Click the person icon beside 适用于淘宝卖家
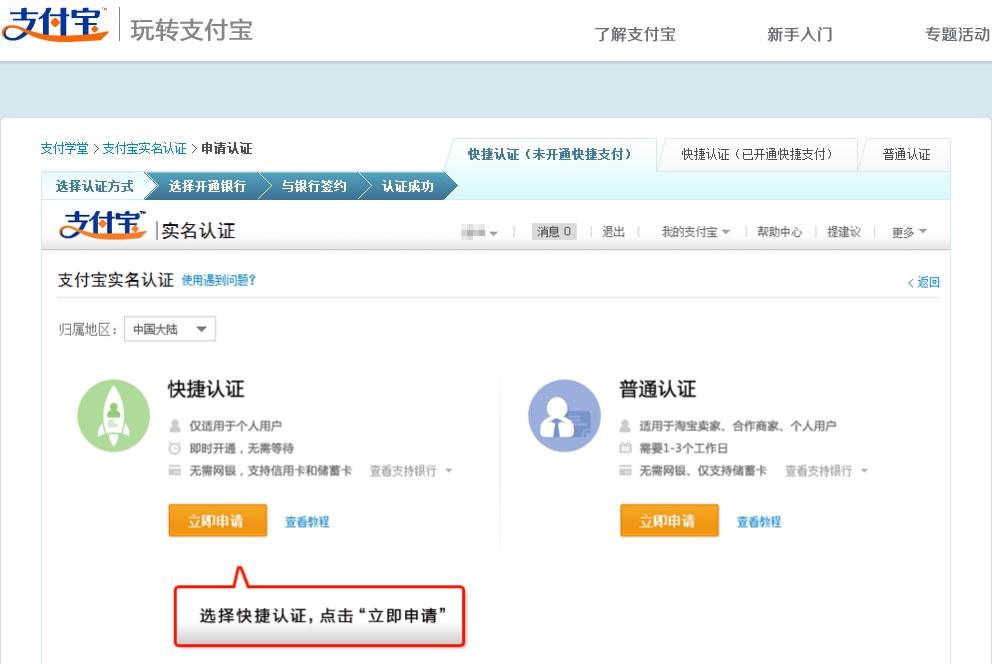992x664 pixels. [x=625, y=426]
